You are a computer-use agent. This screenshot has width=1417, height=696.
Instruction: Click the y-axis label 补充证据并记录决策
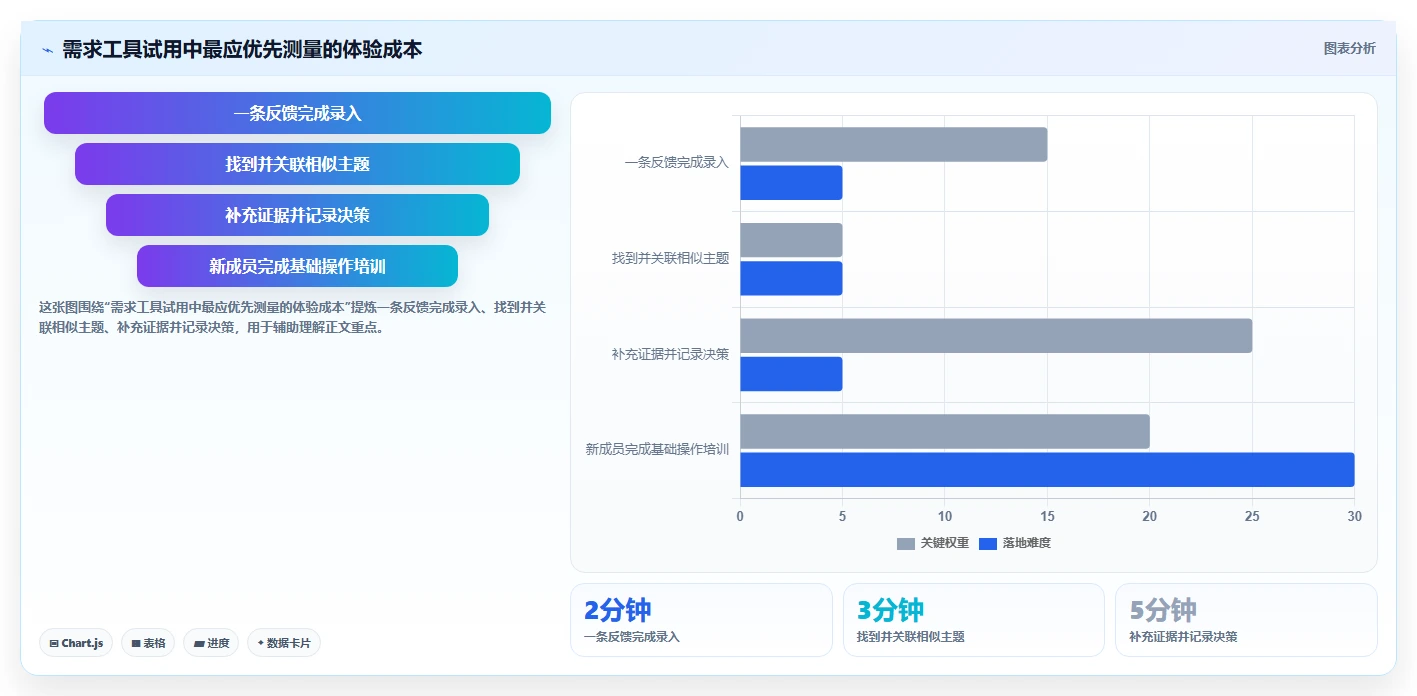(x=671, y=354)
